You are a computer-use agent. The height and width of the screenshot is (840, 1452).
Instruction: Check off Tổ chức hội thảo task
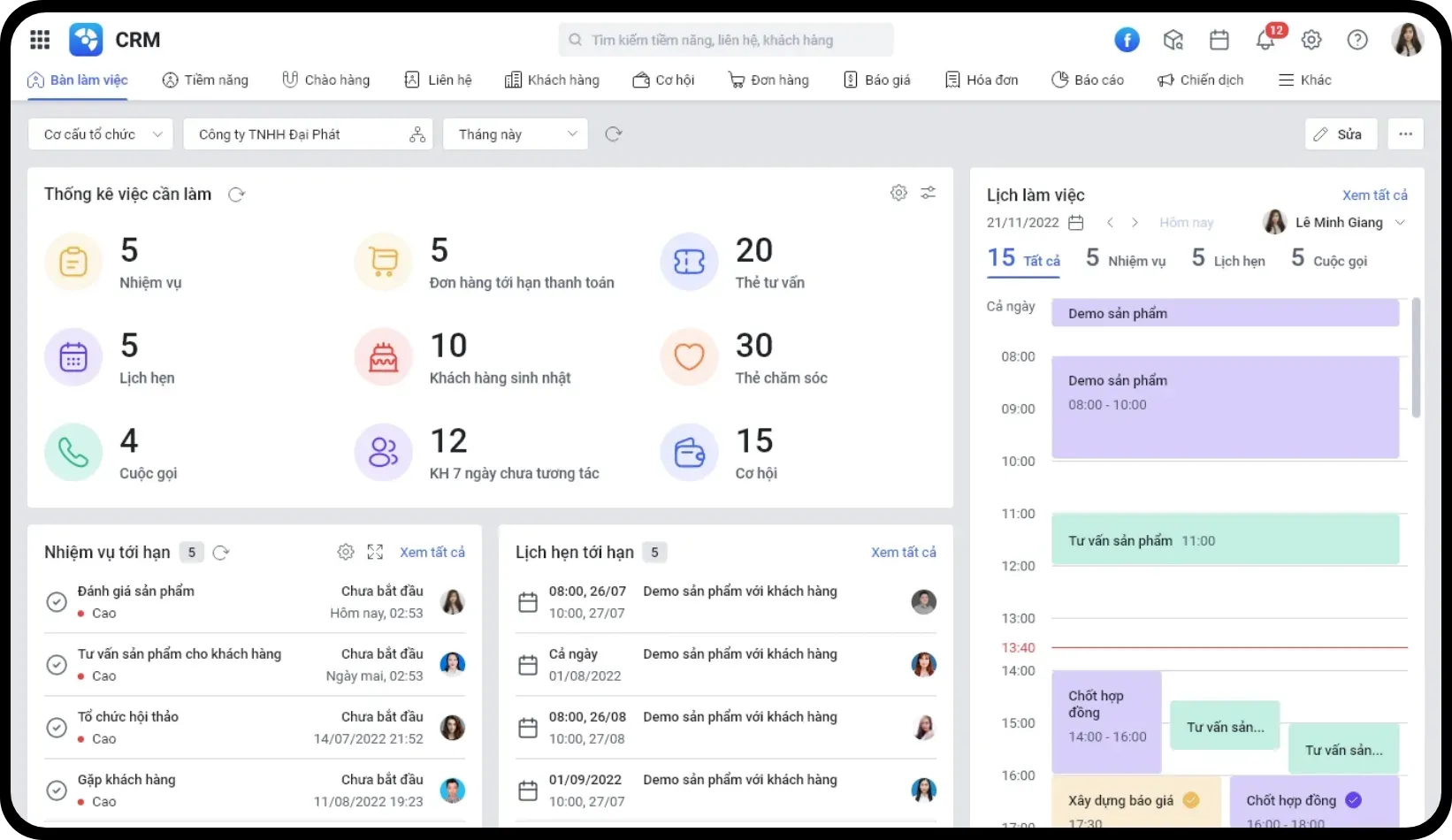click(57, 728)
